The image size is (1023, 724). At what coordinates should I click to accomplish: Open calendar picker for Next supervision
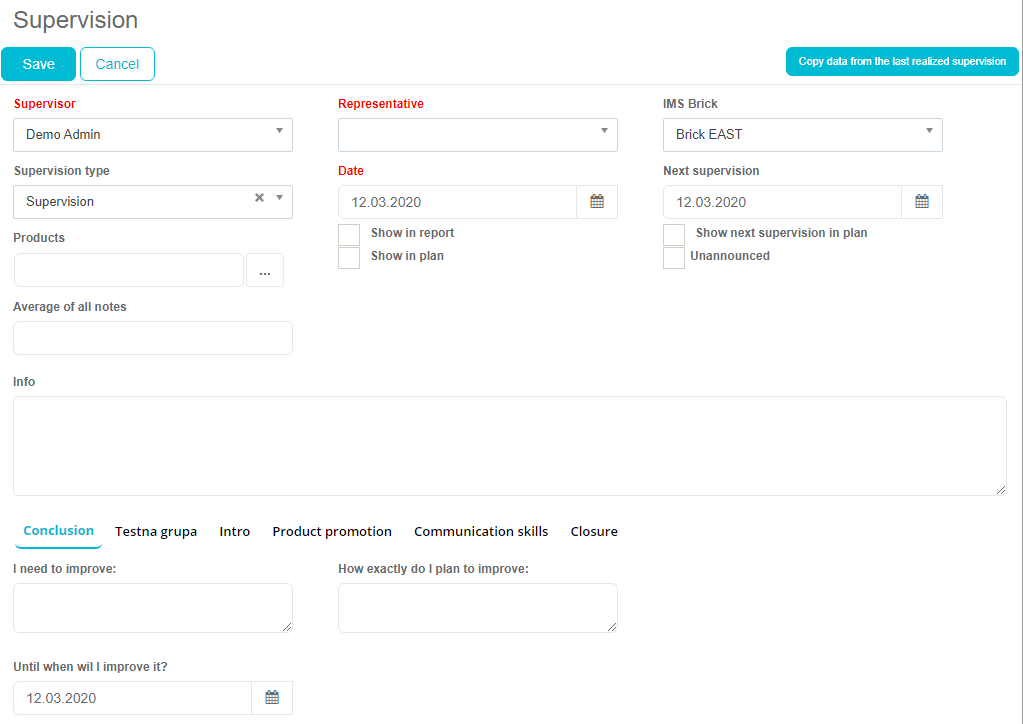(922, 202)
